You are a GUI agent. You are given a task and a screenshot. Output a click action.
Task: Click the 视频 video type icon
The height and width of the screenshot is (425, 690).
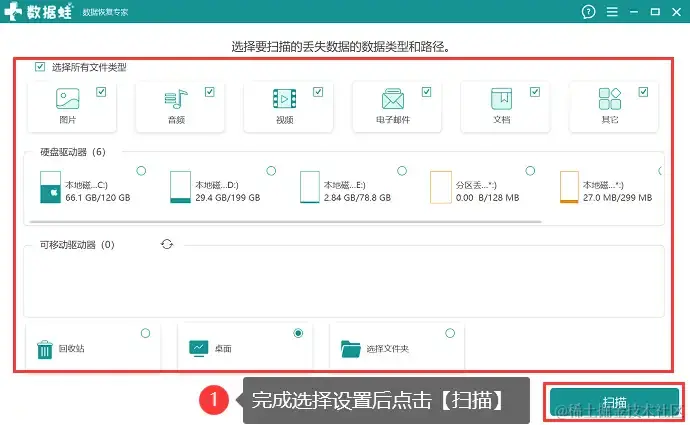pos(284,99)
